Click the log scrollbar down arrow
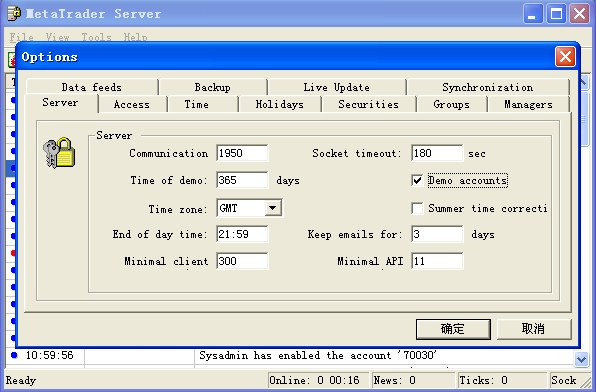 click(582, 359)
